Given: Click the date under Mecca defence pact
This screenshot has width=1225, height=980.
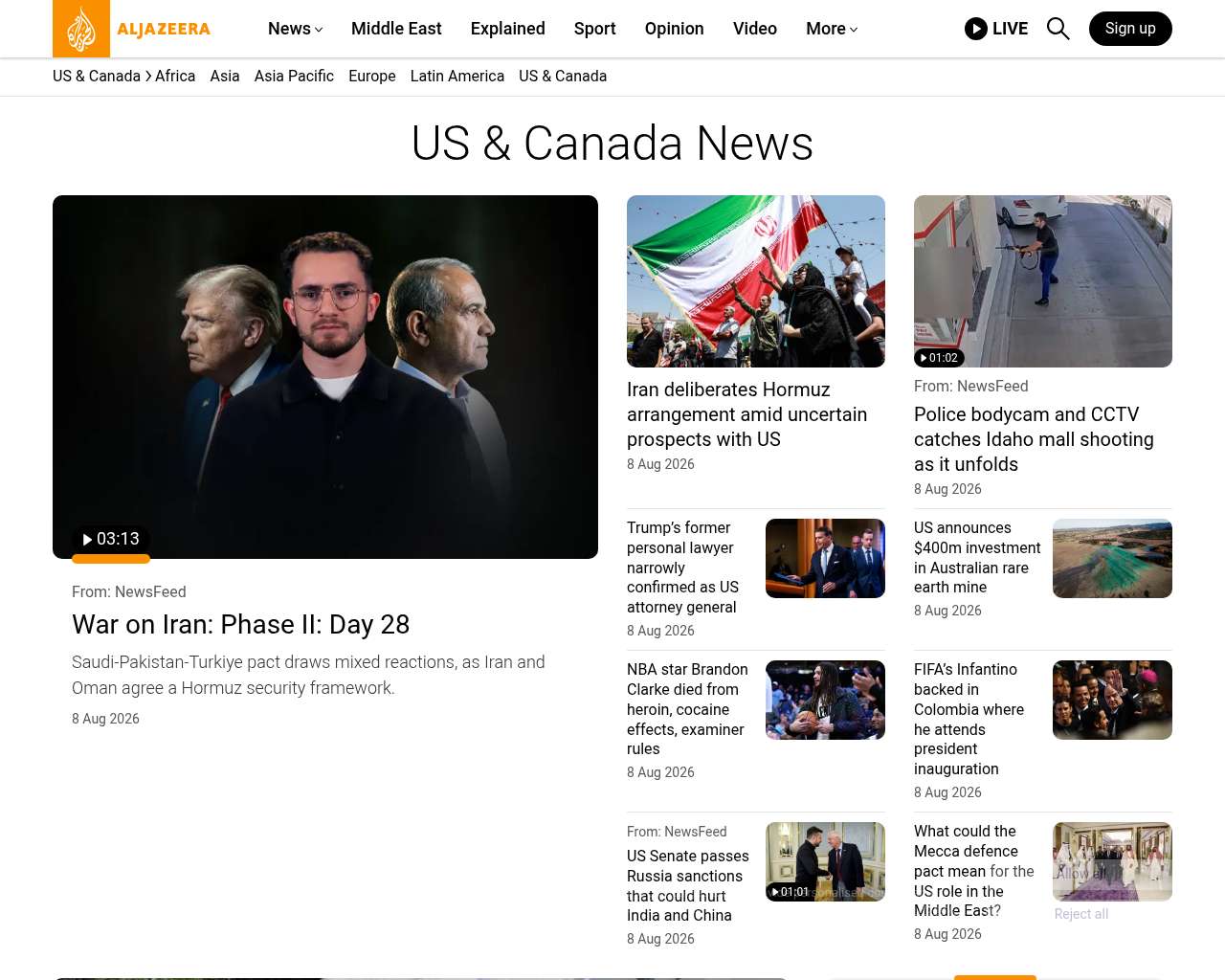Looking at the screenshot, I should coord(947,934).
